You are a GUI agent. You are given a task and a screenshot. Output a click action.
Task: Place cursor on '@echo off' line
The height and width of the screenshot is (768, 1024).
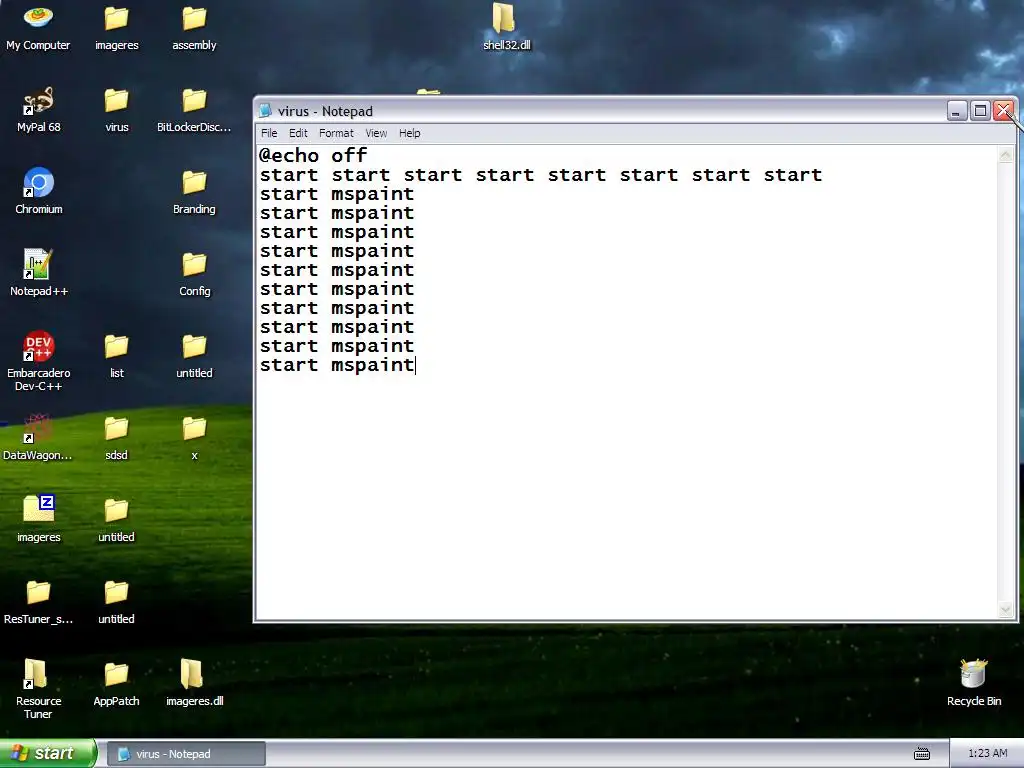(x=313, y=155)
